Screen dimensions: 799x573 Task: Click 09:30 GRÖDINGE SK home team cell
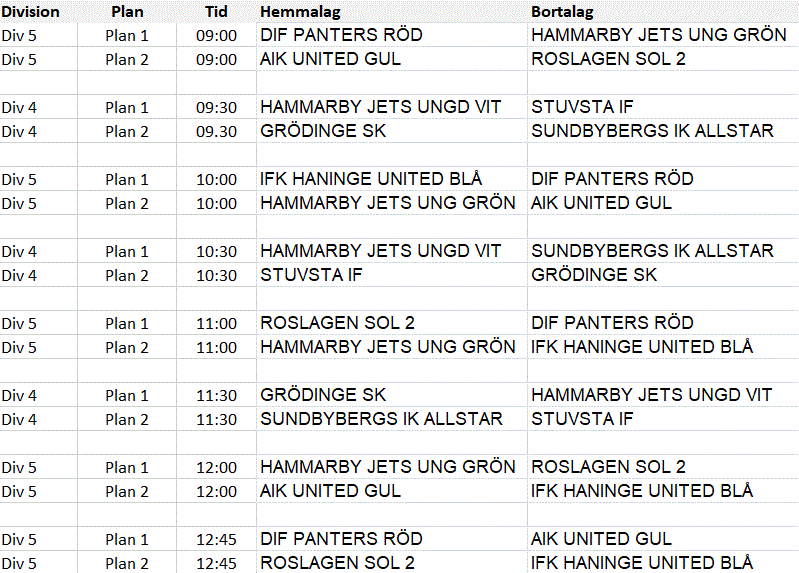(391, 131)
